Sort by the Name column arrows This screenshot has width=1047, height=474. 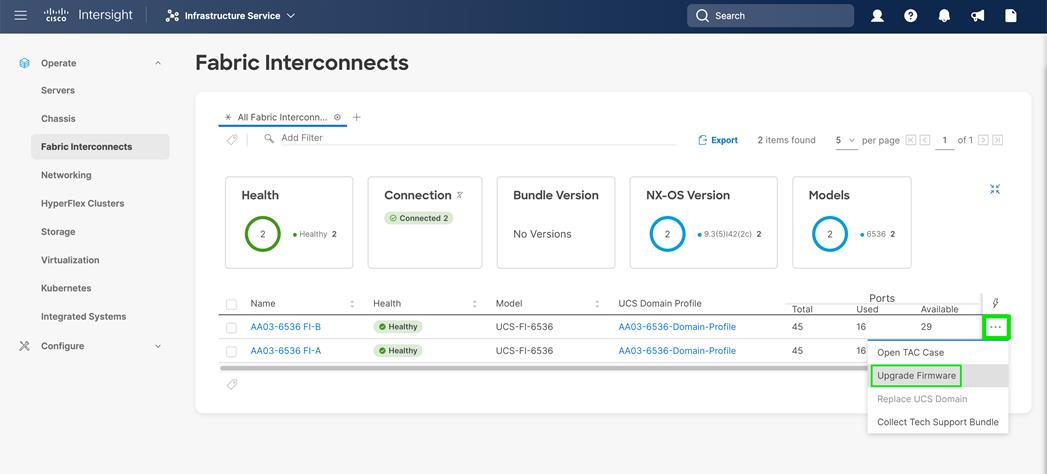[352, 304]
